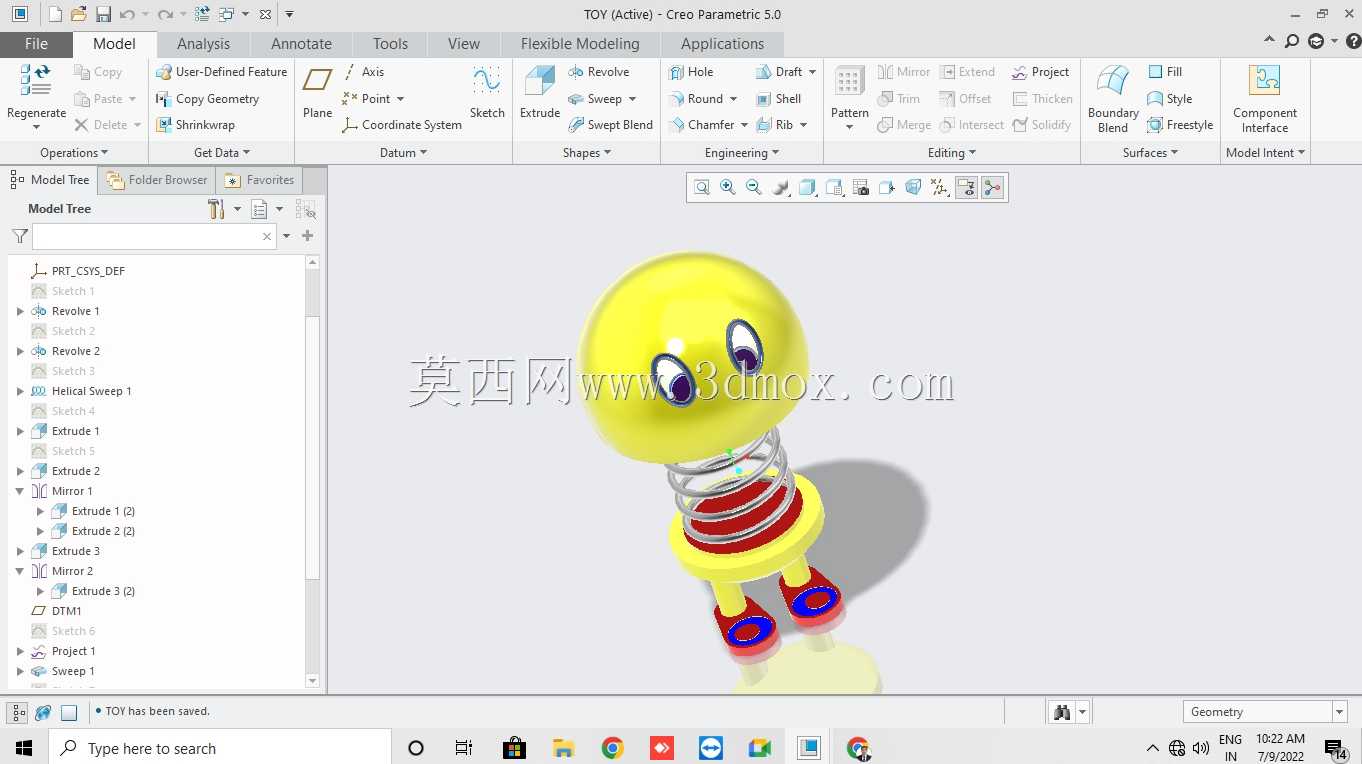1362x764 pixels.
Task: Switch to the Analysis tab
Action: (x=203, y=44)
